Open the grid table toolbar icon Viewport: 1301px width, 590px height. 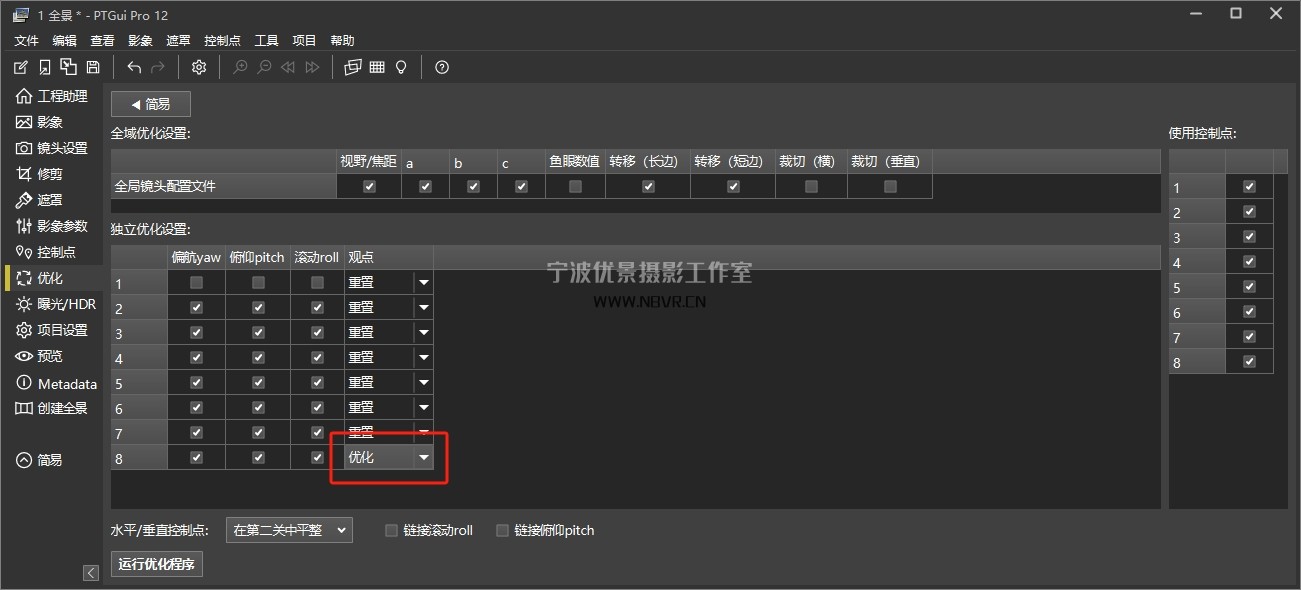coord(377,67)
